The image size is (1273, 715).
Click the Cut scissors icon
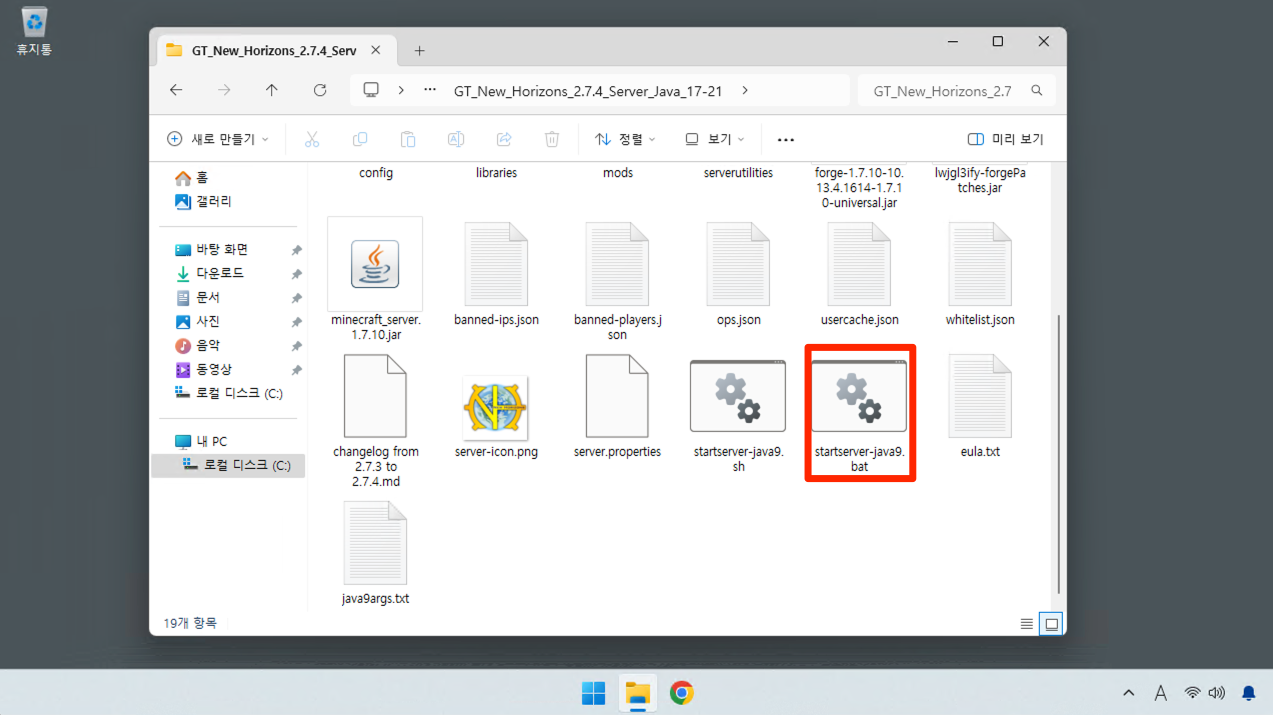tap(312, 139)
